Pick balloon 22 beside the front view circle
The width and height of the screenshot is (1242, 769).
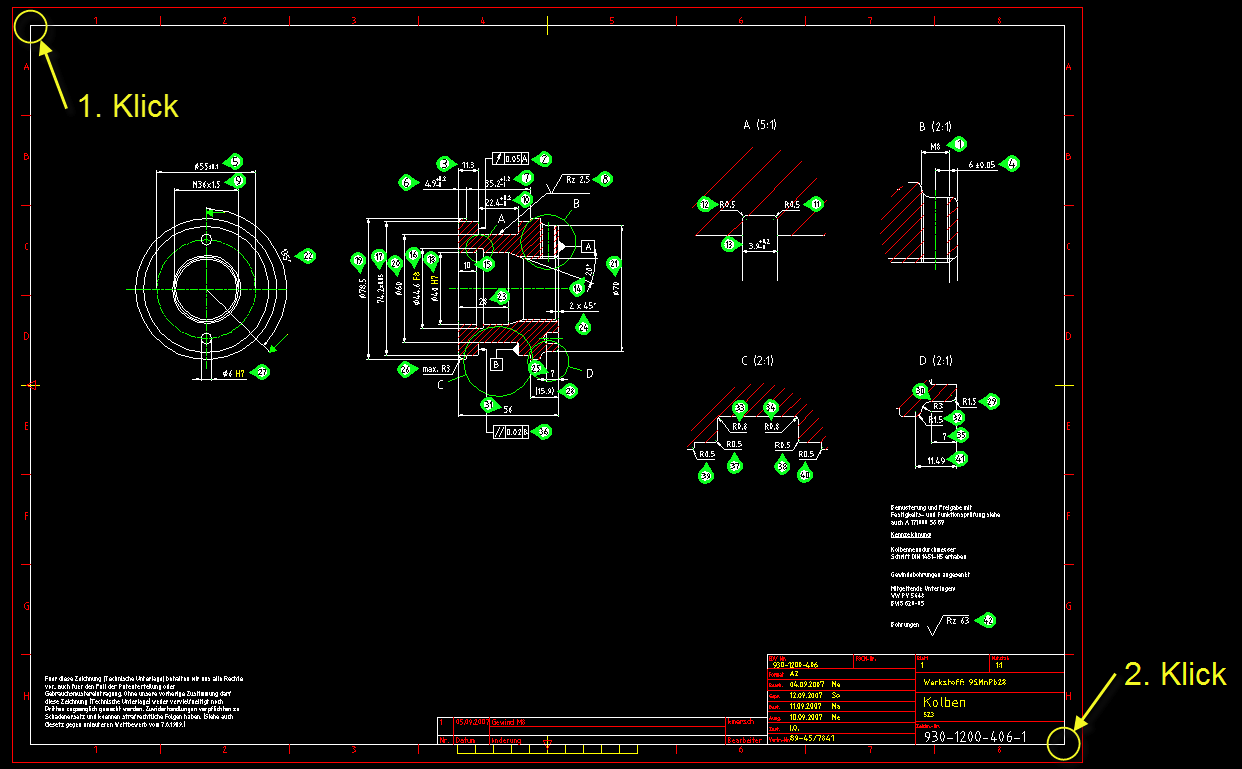pos(306,256)
